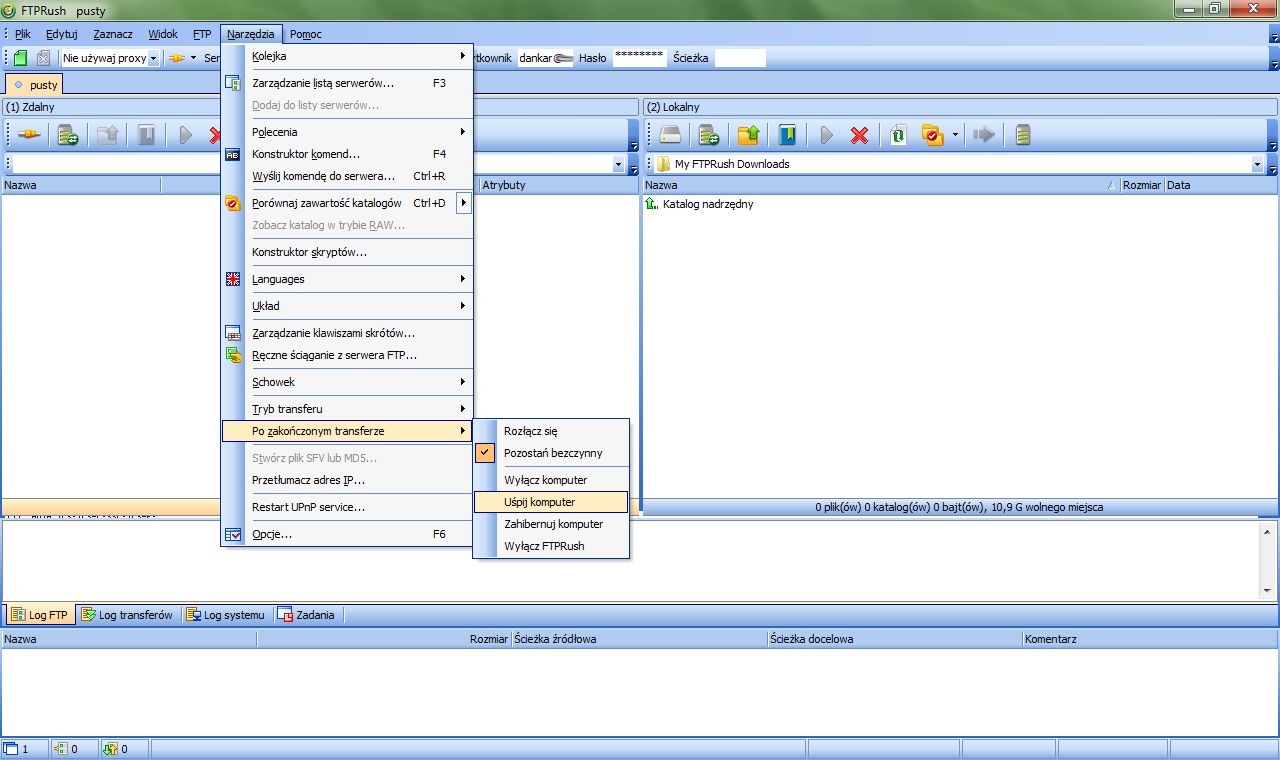Click Ścieżka docelowa column header

tap(894, 639)
